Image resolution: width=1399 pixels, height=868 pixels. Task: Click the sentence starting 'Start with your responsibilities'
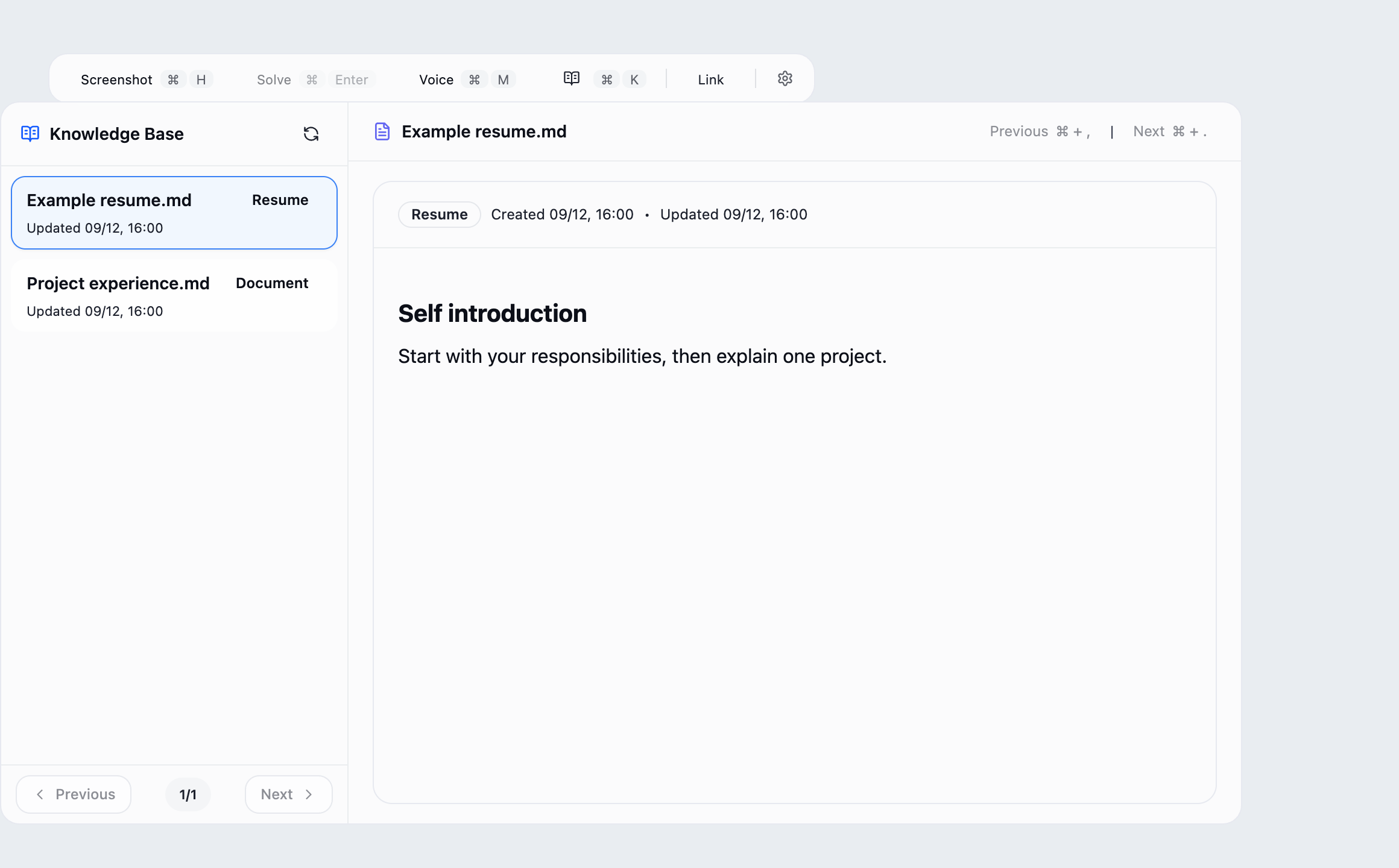point(643,356)
